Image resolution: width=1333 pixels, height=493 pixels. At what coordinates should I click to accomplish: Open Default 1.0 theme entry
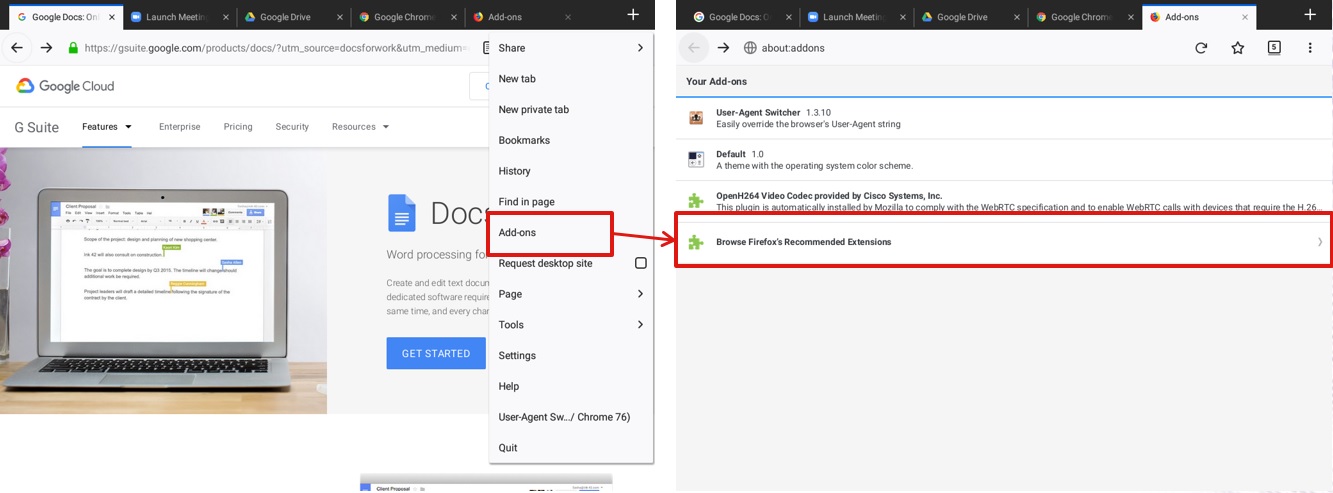coord(1004,159)
